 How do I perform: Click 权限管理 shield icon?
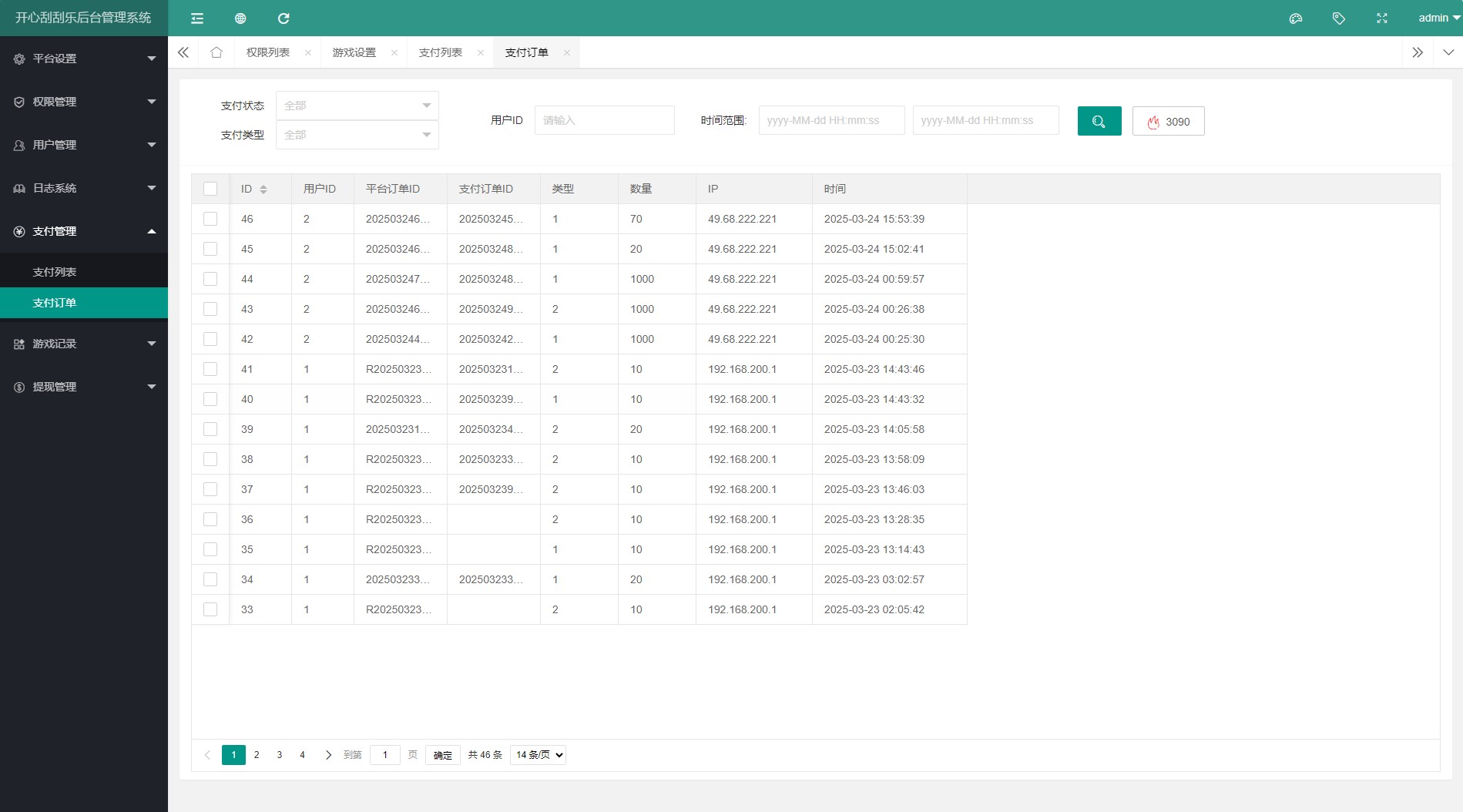pos(19,102)
